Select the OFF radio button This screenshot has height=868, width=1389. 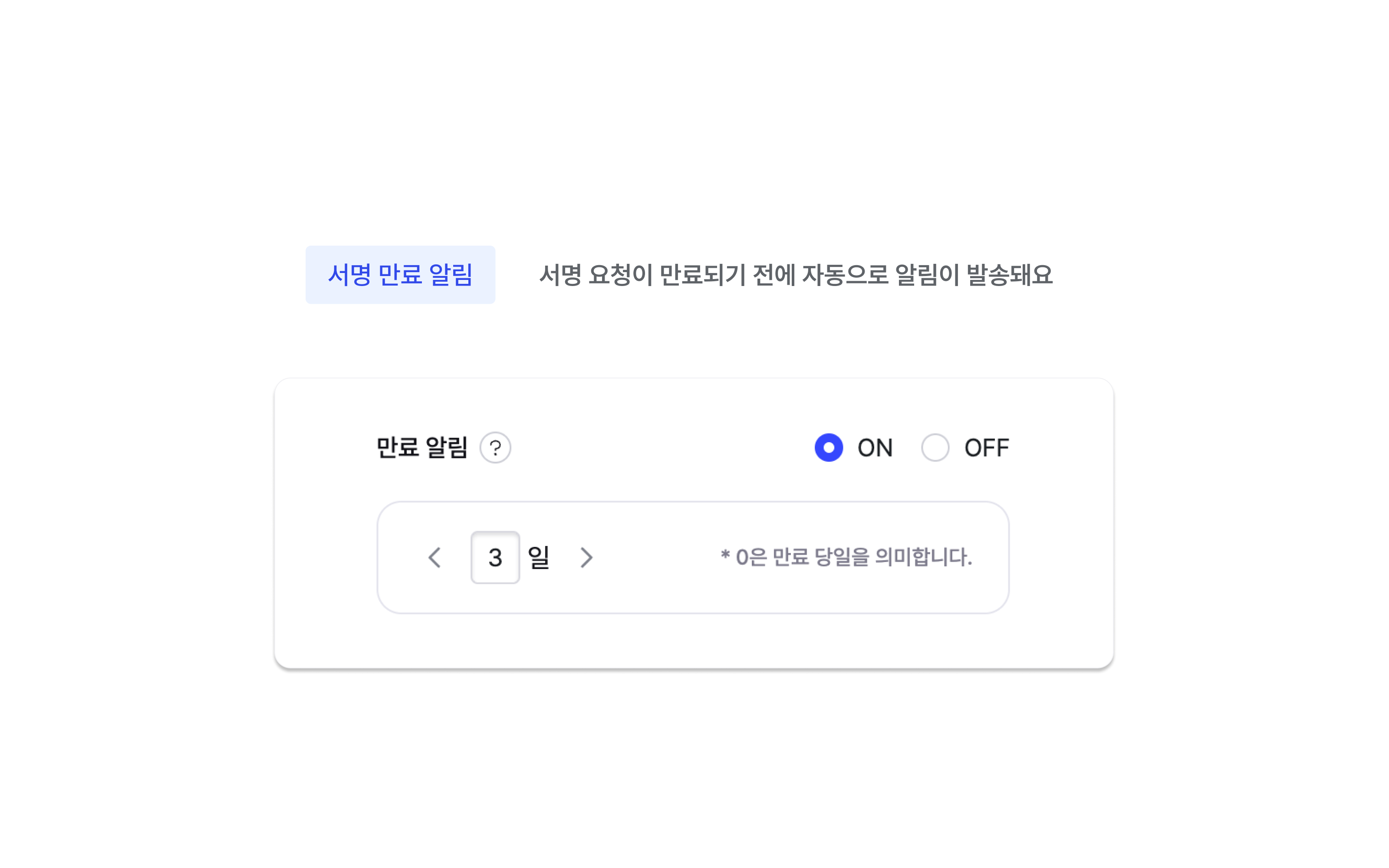click(935, 448)
